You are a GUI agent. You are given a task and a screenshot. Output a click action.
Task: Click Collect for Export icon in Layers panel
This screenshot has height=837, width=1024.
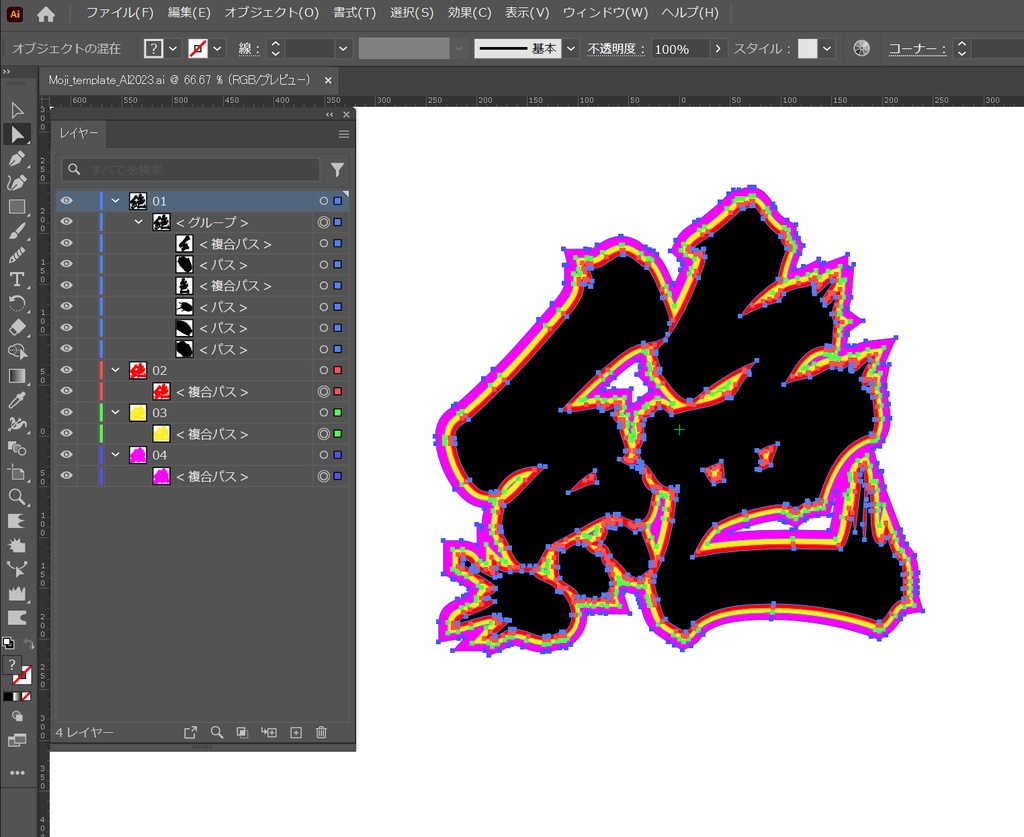tap(190, 733)
